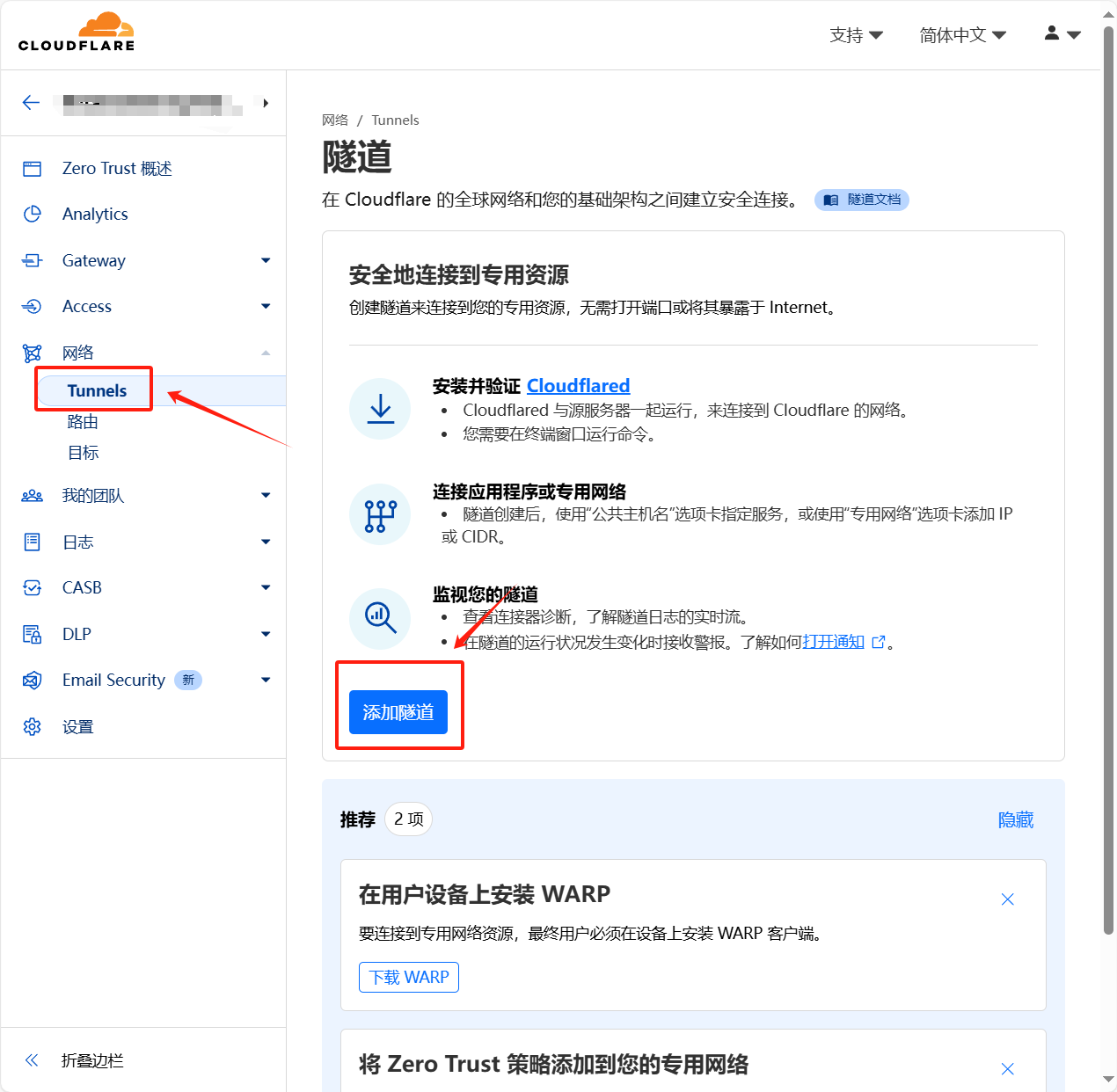Open 设置 via the gear icon
The height and width of the screenshot is (1092, 1117).
click(32, 726)
